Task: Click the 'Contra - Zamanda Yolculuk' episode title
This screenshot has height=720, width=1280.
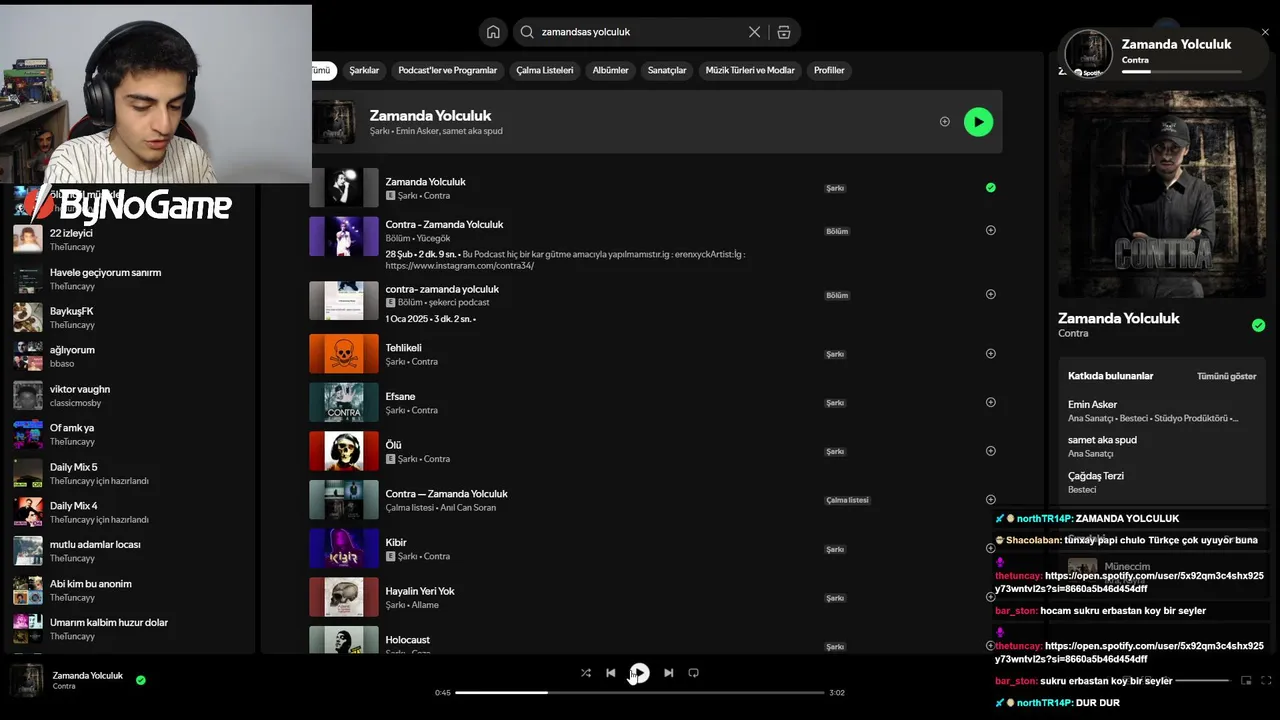Action: click(444, 225)
